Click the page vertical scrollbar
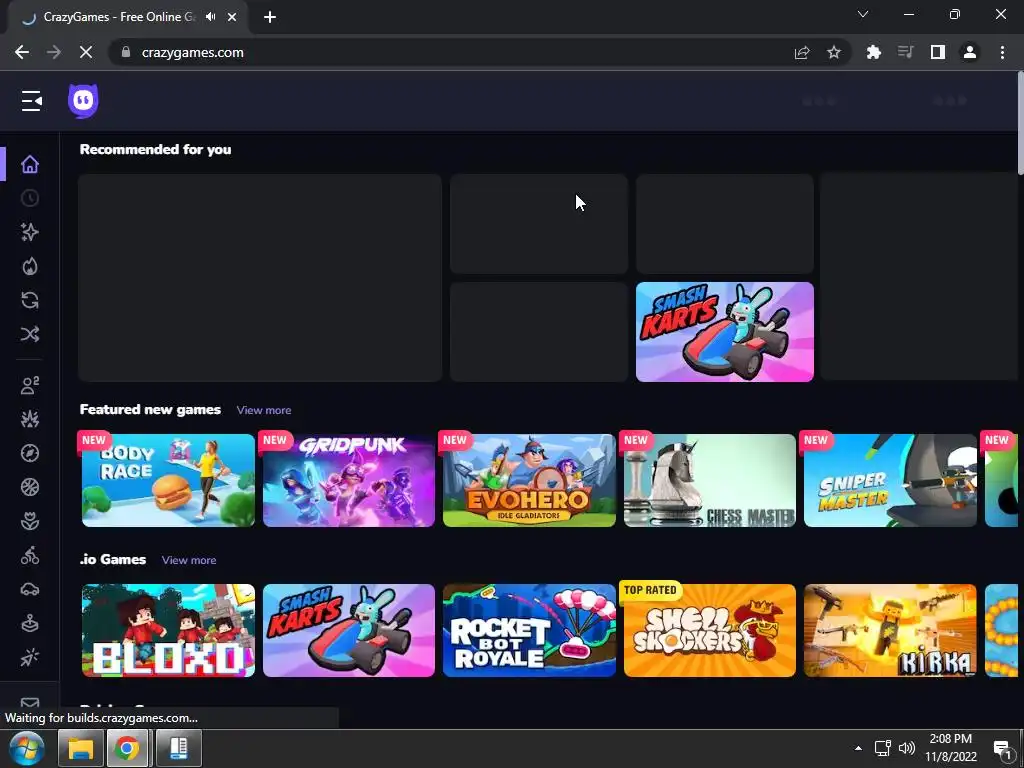Viewport: 1024px width, 768px height. 1020,124
